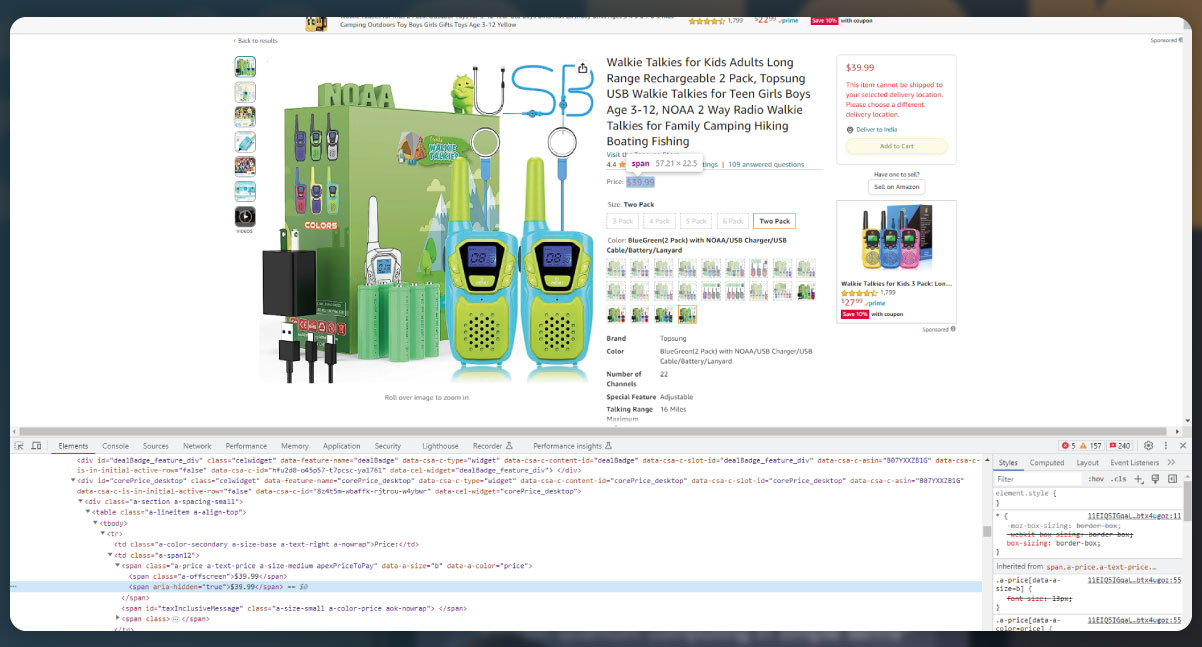
Task: Switch to the Network tab
Action: point(197,446)
